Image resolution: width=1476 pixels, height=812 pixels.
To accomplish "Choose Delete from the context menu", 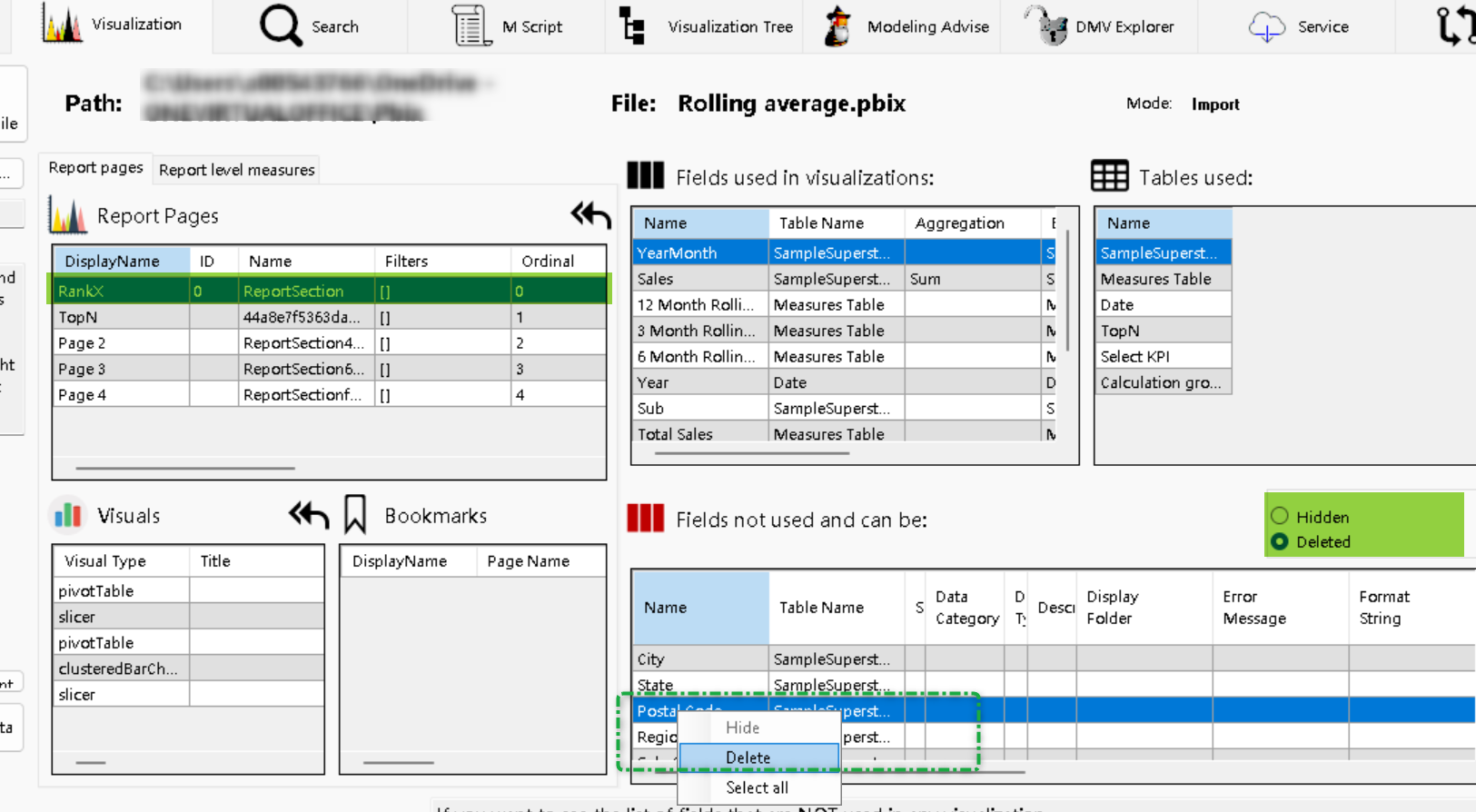I will [748, 758].
